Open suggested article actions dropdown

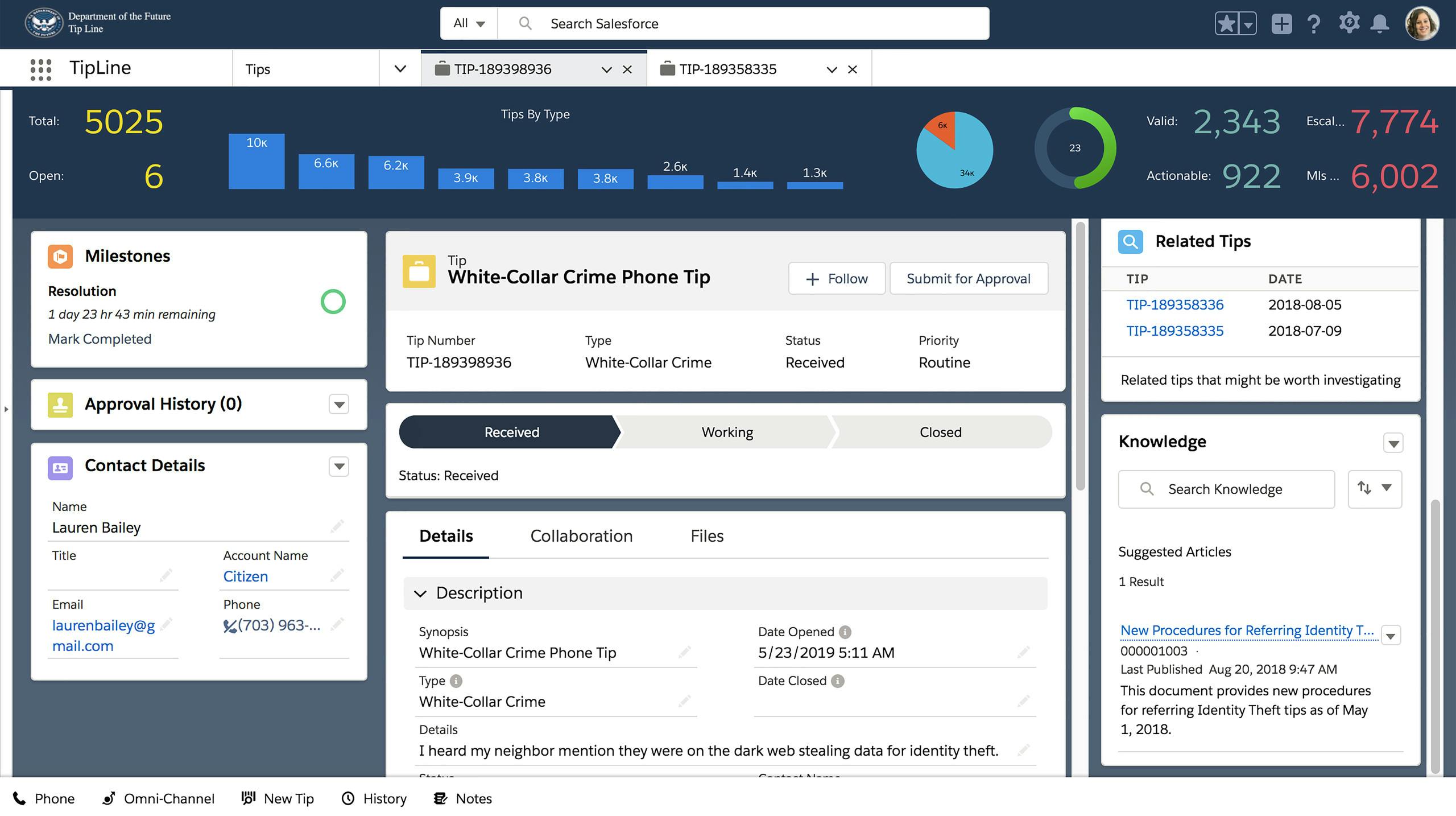(x=1391, y=636)
